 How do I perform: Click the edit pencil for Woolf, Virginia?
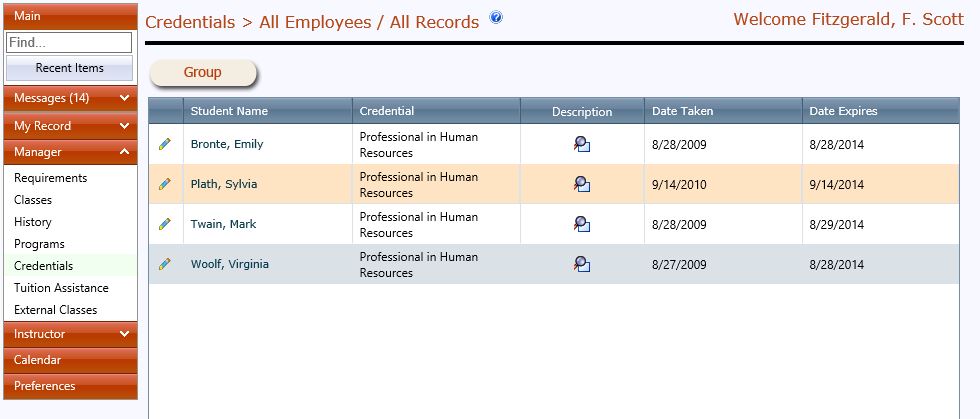coord(165,264)
